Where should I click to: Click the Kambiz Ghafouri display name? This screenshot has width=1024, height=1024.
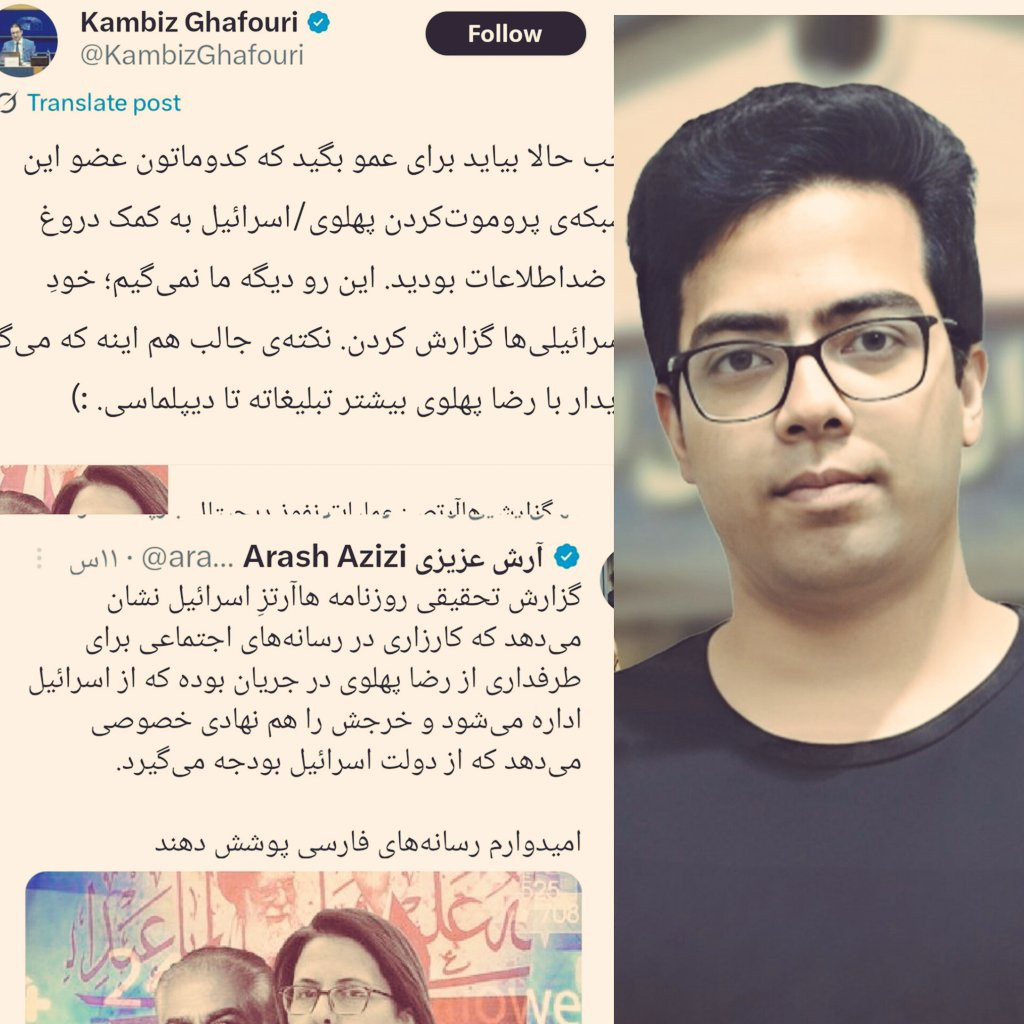[x=189, y=23]
